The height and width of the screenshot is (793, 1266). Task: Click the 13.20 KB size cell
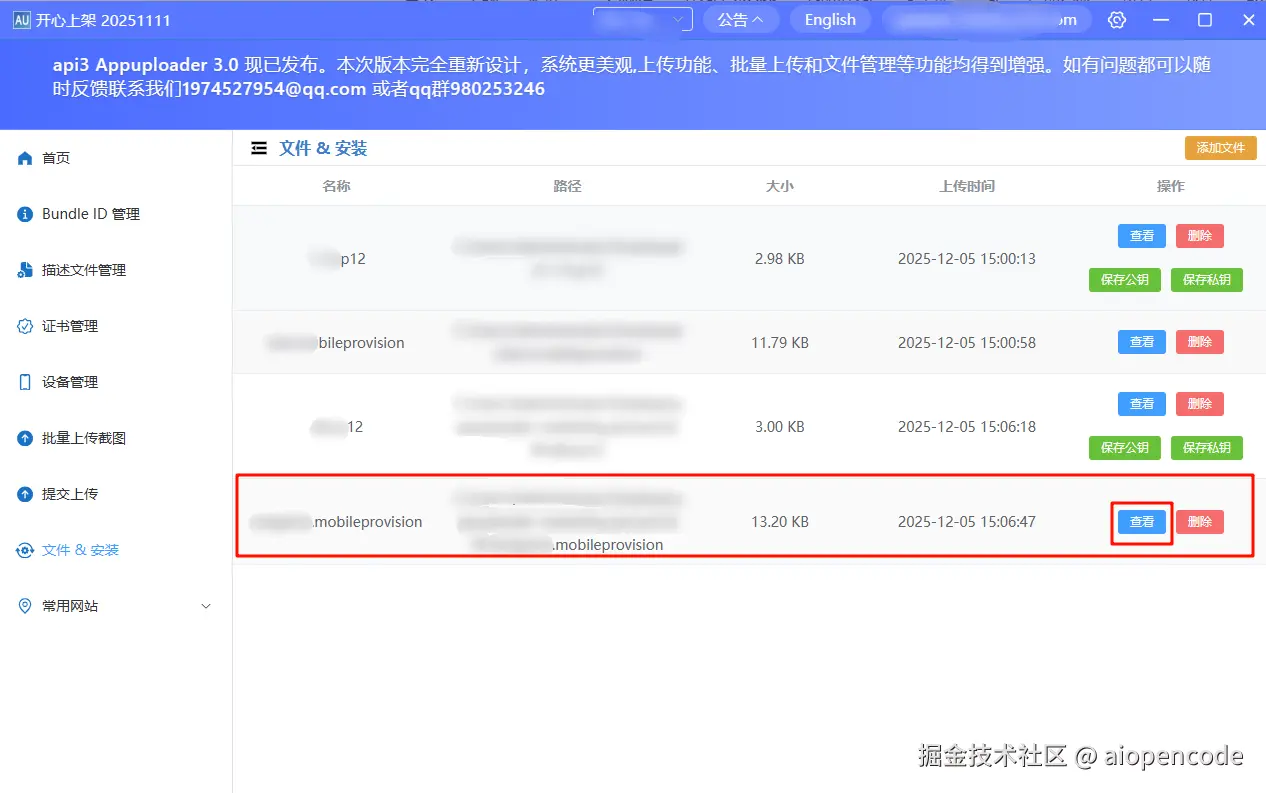(780, 522)
